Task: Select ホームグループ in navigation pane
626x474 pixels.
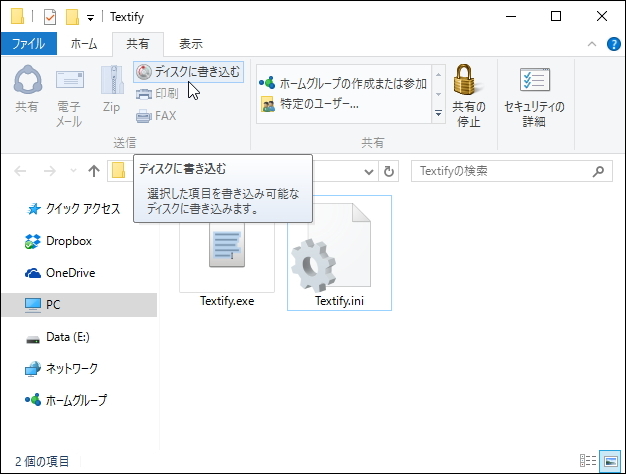Action: pyautogui.click(x=66, y=400)
